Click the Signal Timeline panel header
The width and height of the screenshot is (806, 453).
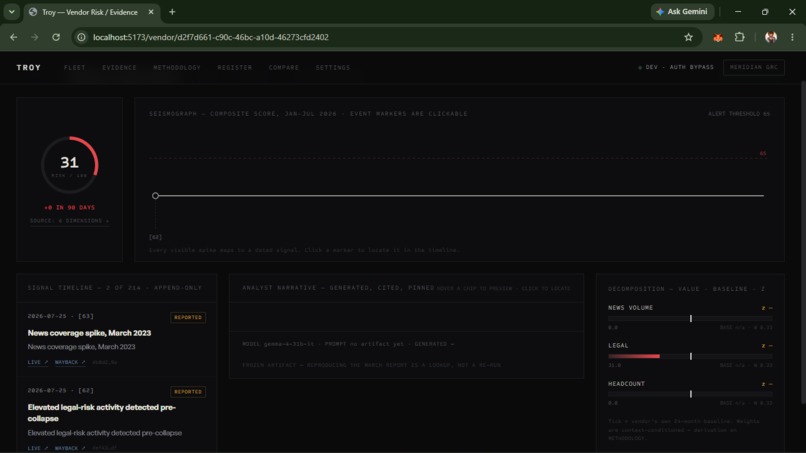pos(115,288)
